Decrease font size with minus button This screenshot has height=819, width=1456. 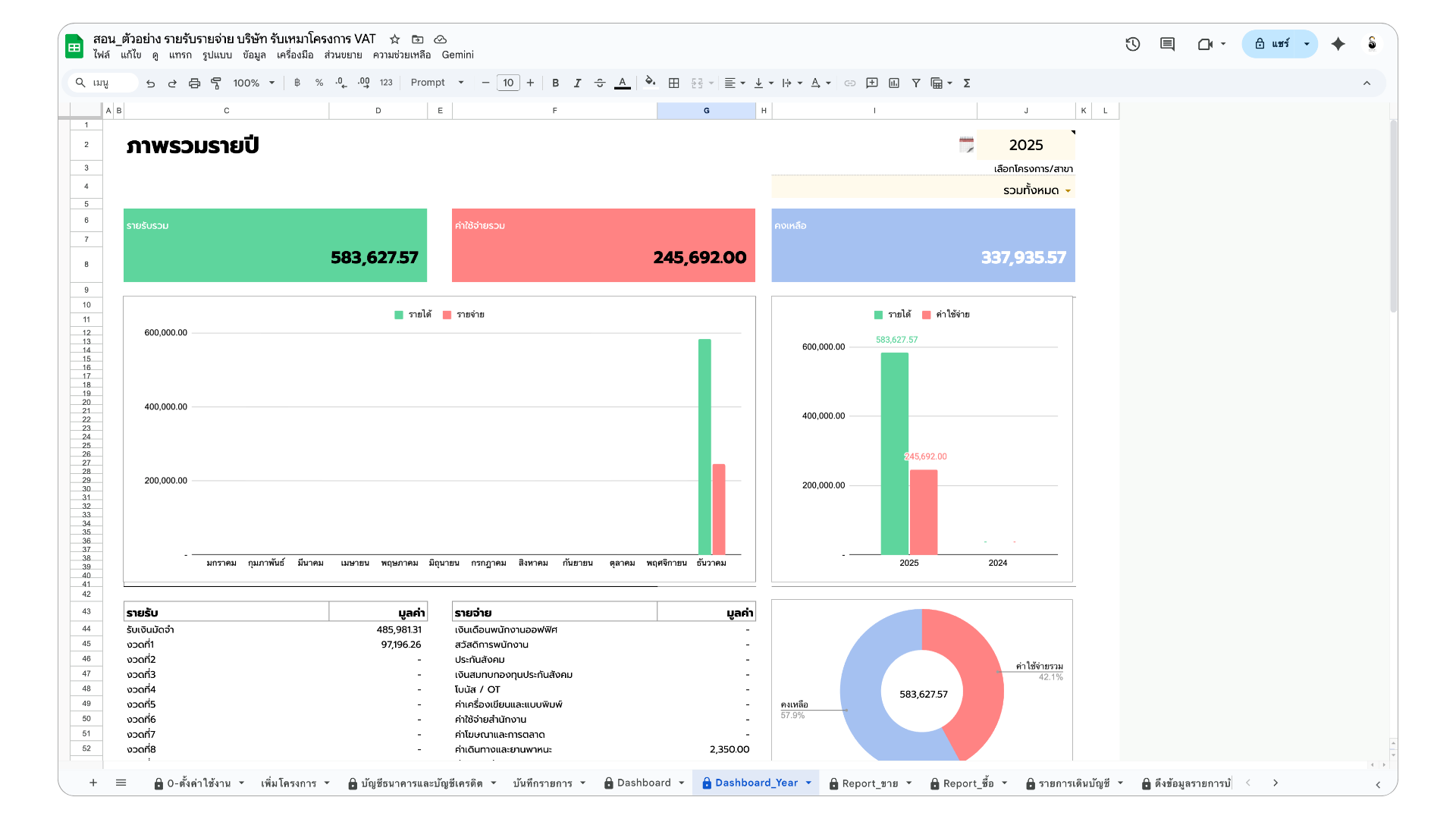(485, 83)
